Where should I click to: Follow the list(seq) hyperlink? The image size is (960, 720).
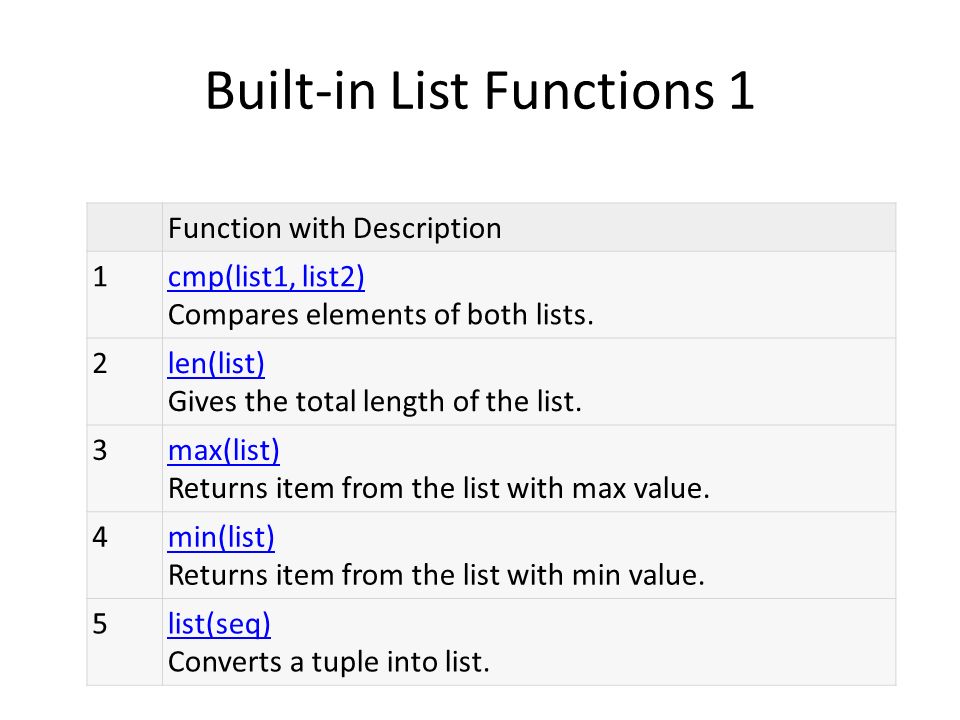219,624
